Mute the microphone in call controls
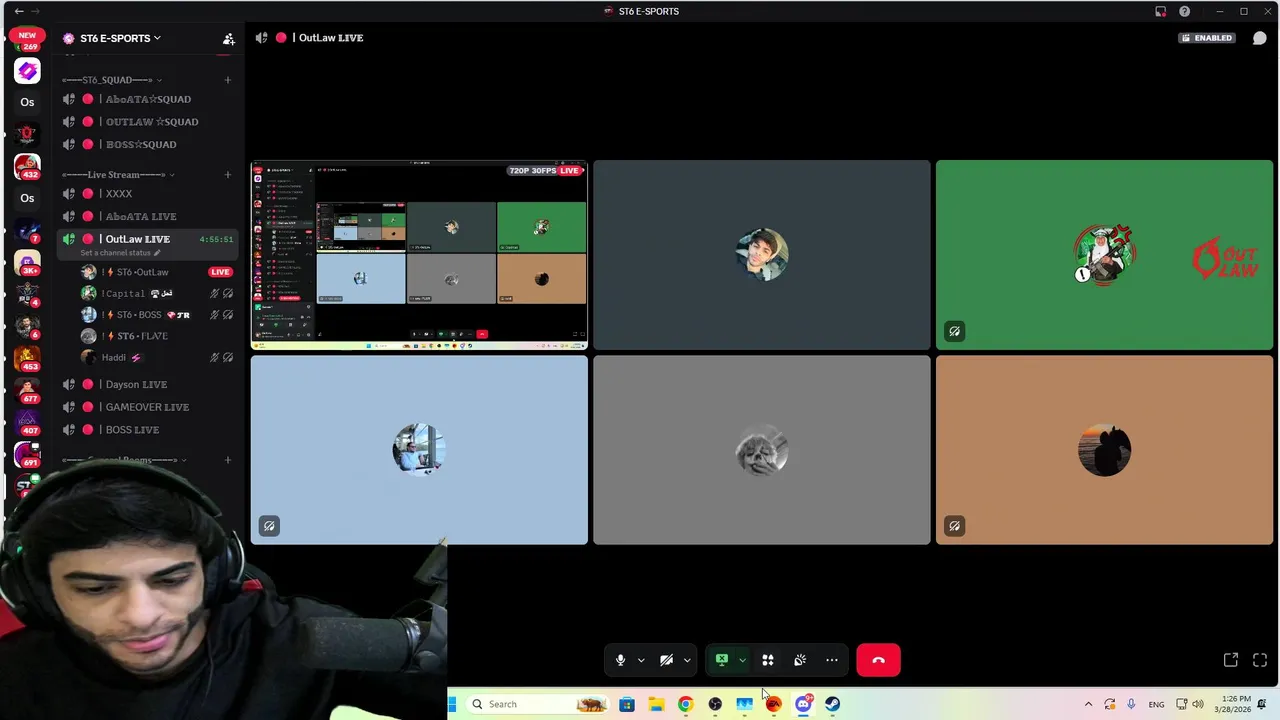Viewport: 1280px width, 720px height. pos(620,660)
